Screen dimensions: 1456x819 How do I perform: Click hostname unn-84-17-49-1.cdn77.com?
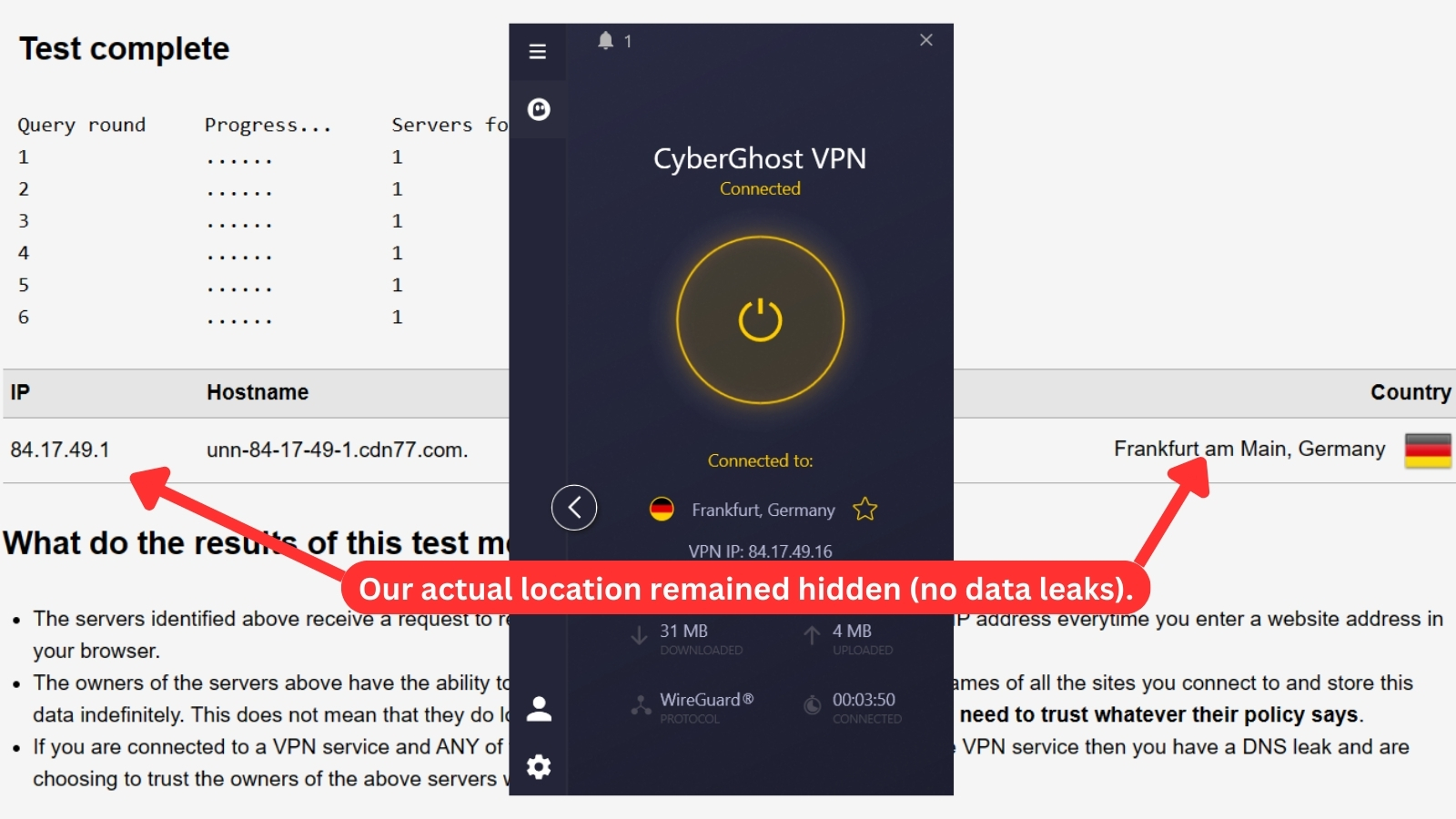pos(338,450)
